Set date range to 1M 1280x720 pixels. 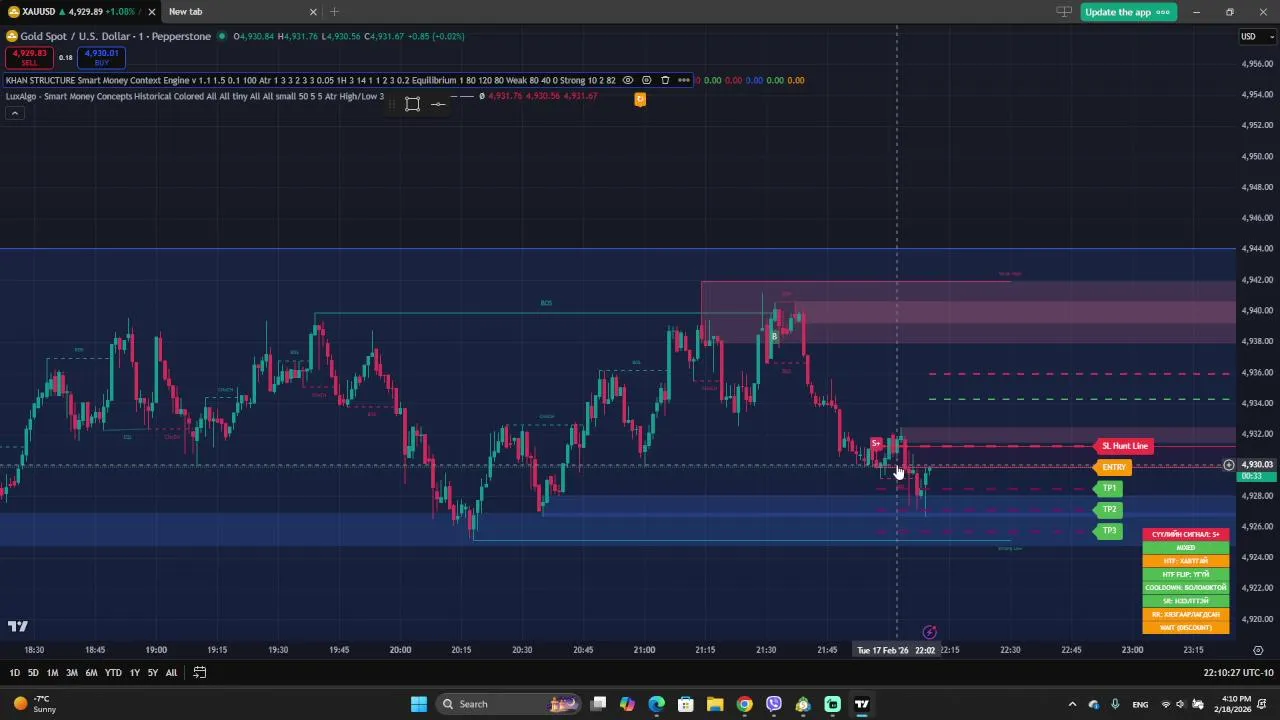pos(52,673)
